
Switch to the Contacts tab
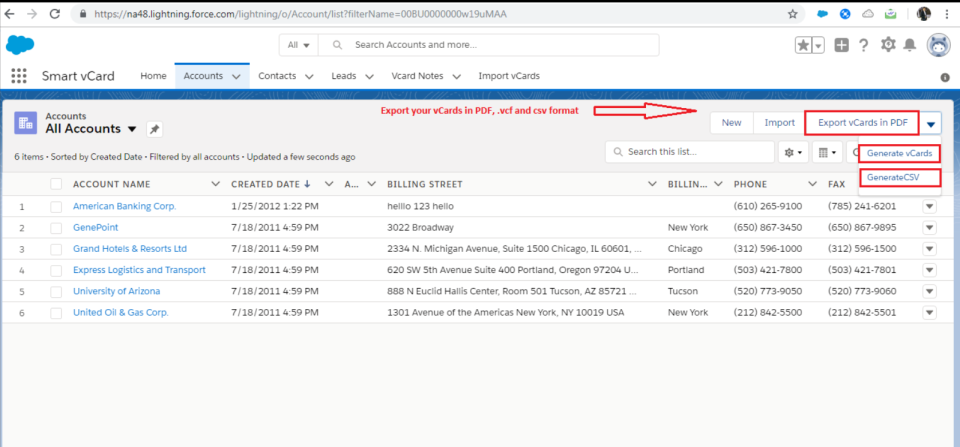277,76
